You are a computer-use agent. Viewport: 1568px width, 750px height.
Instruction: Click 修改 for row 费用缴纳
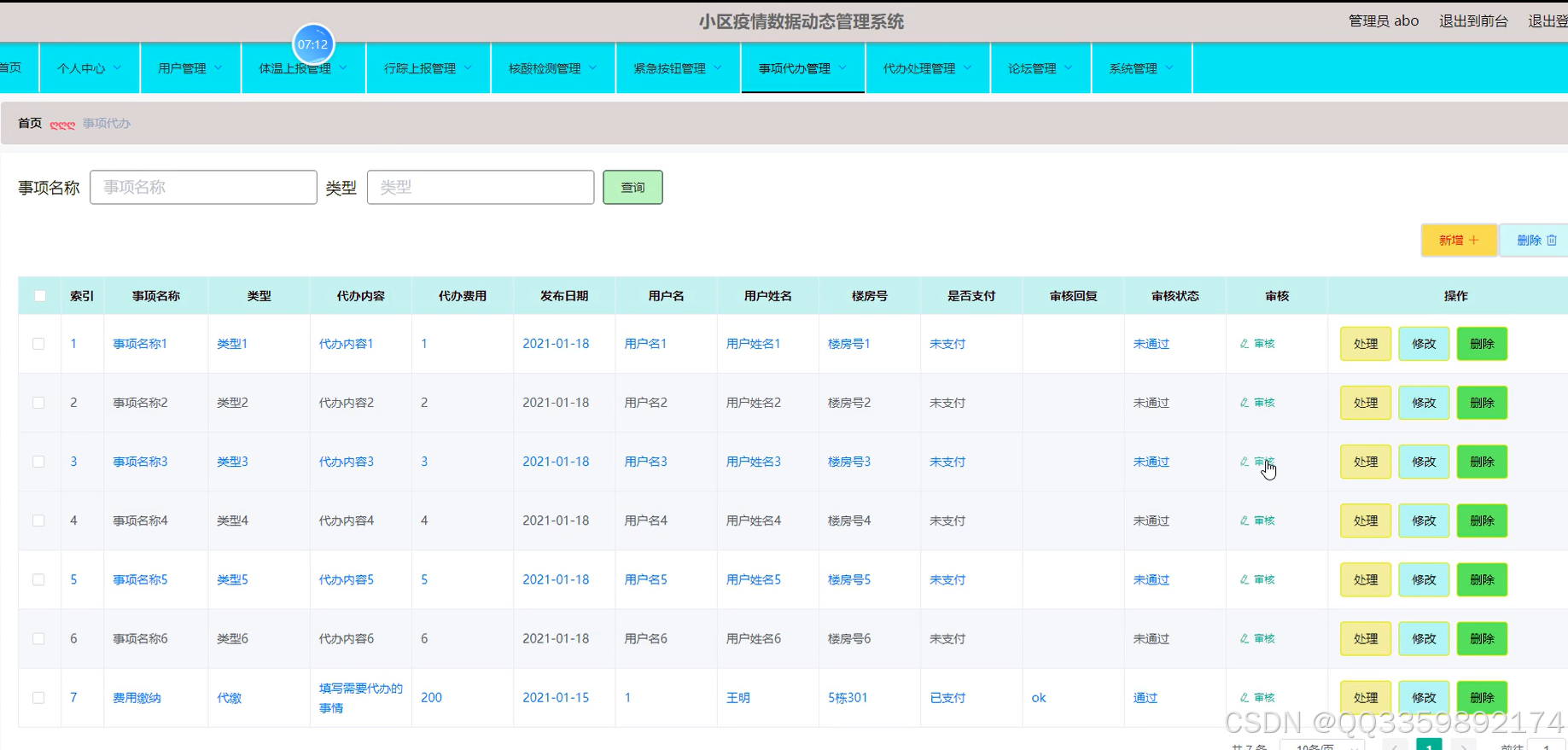[1424, 697]
